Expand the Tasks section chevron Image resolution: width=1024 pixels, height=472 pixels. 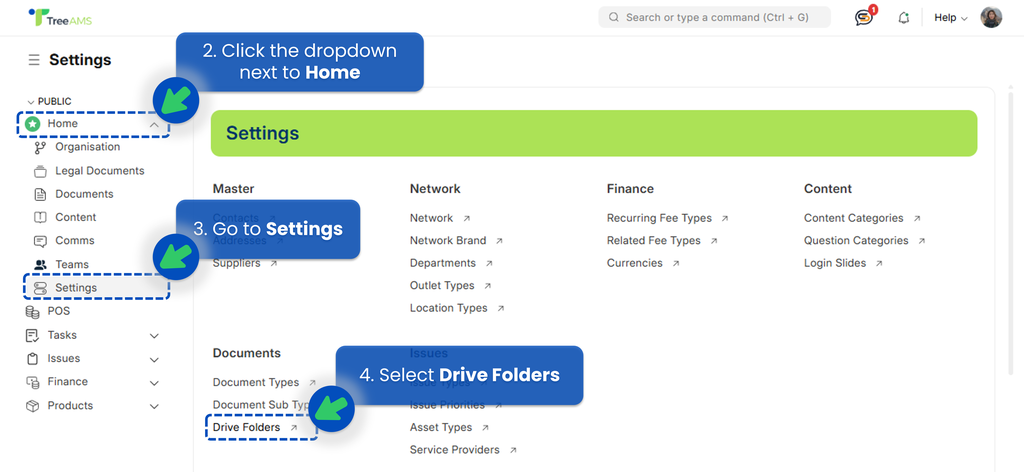click(x=154, y=336)
